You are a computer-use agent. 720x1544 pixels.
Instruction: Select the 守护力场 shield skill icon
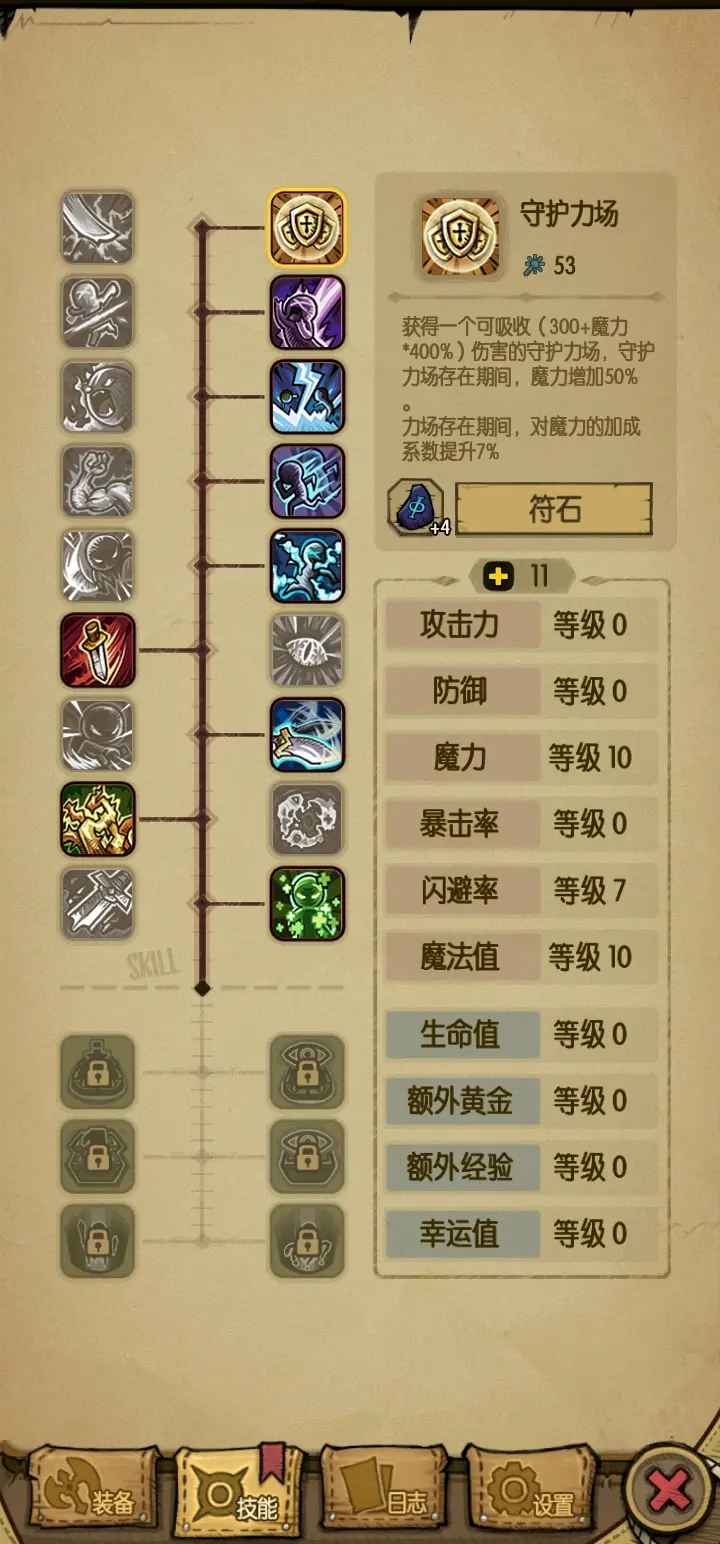click(307, 228)
